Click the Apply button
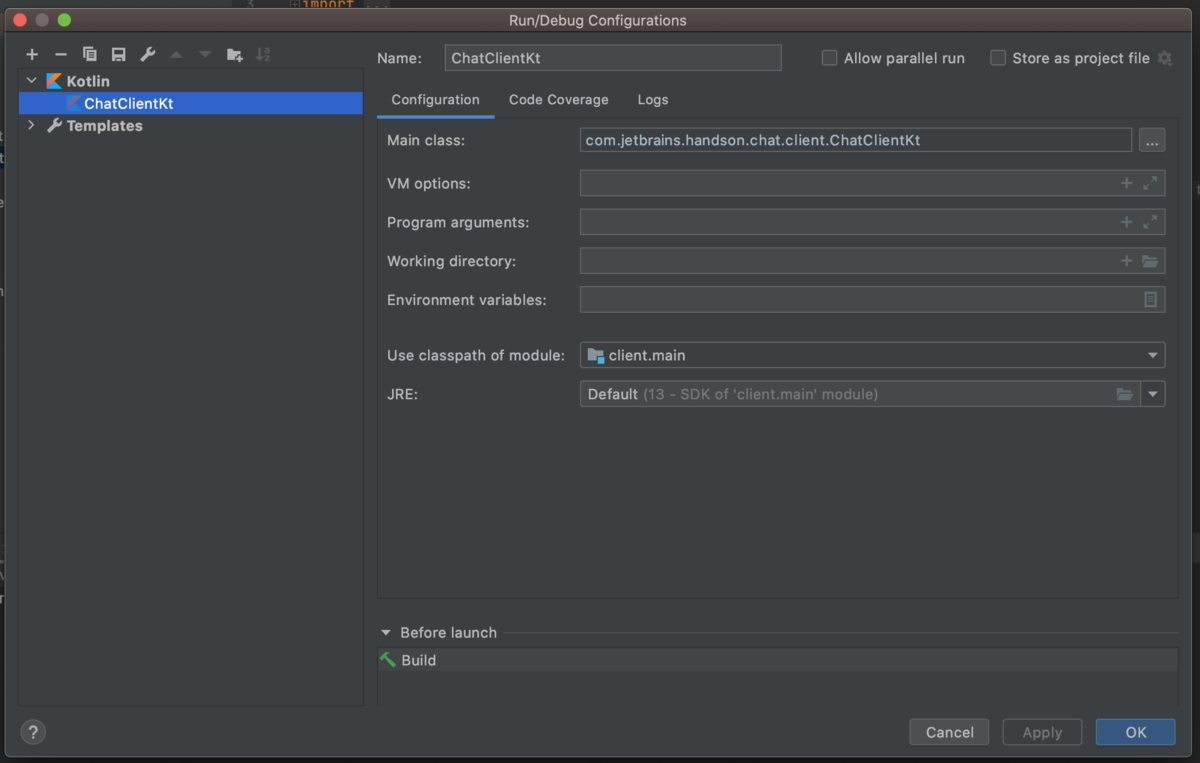1200x763 pixels. coord(1042,732)
